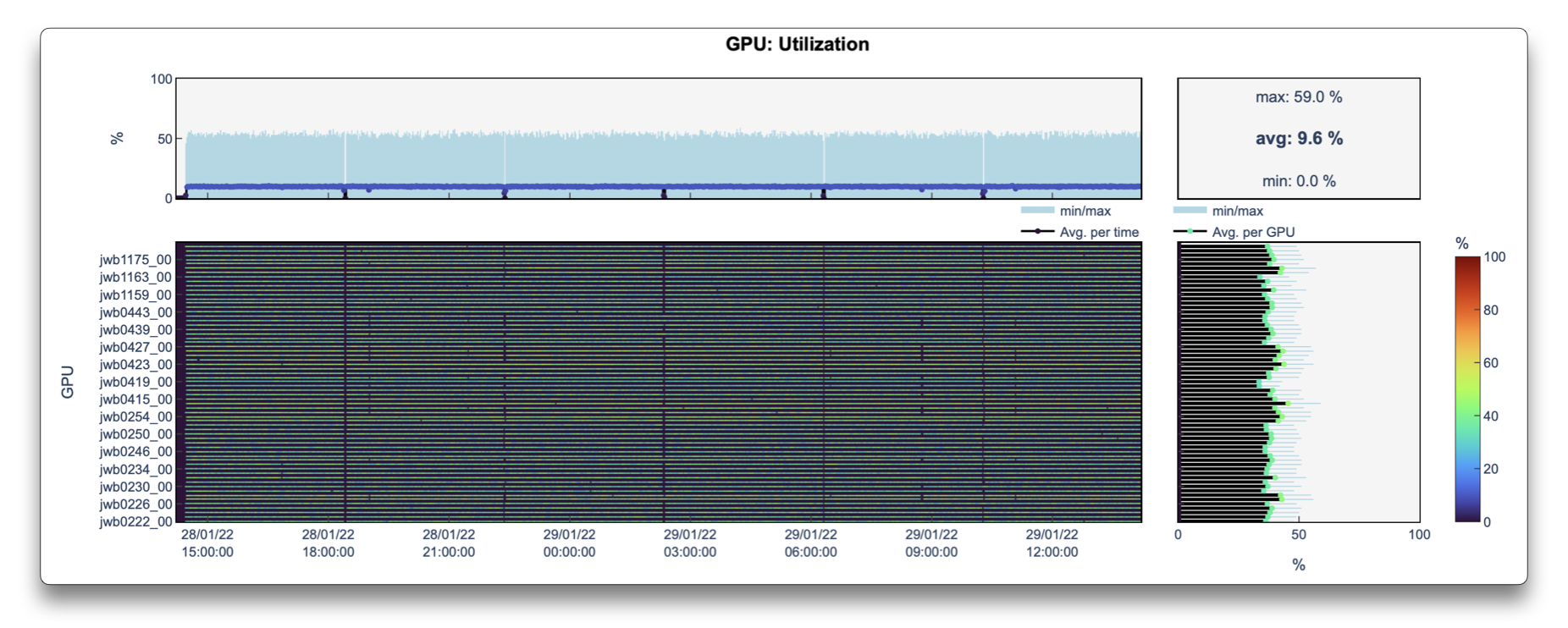Viewport: 1568px width, 628px height.
Task: Click the 29/01/22 00:00:00 time axis label
Action: [x=569, y=543]
